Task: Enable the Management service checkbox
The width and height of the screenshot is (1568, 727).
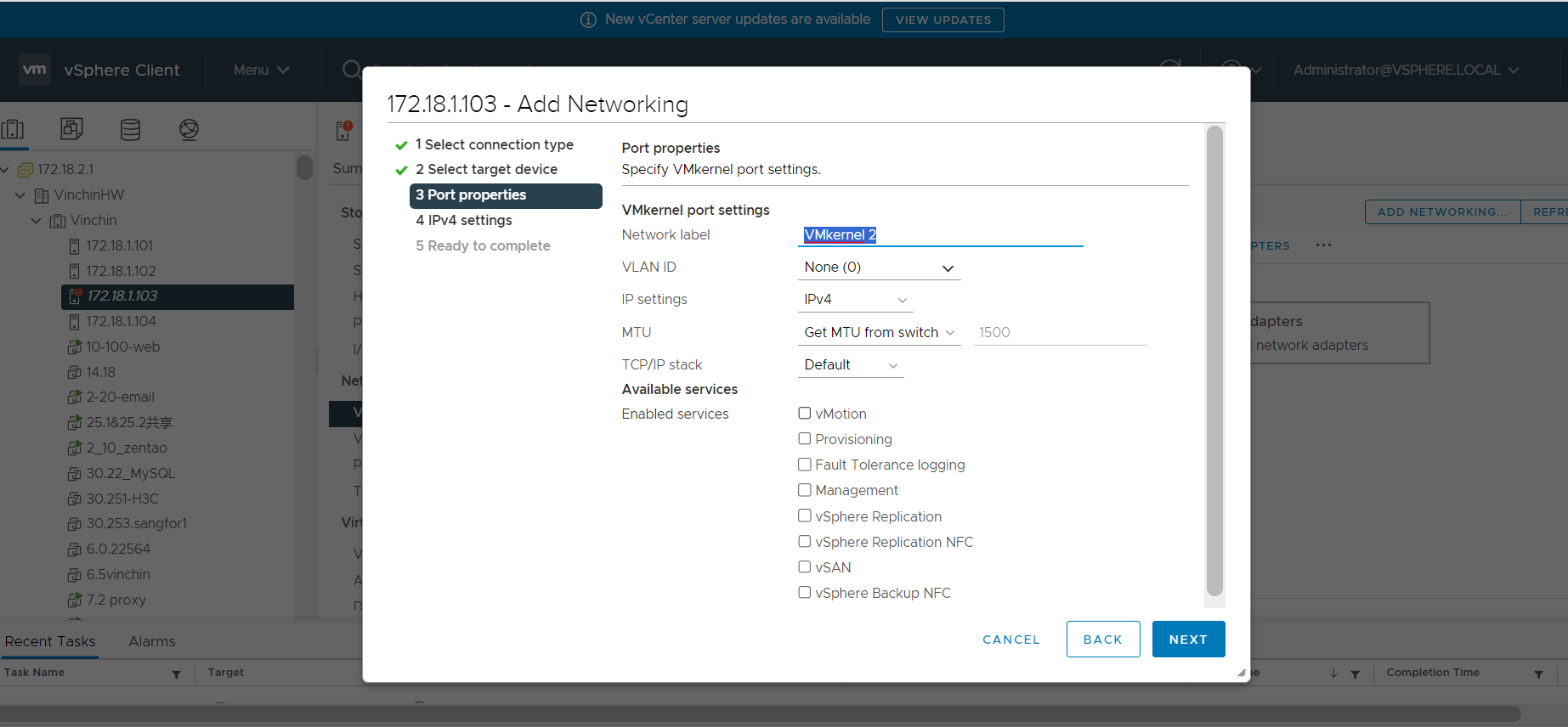Action: coord(805,490)
